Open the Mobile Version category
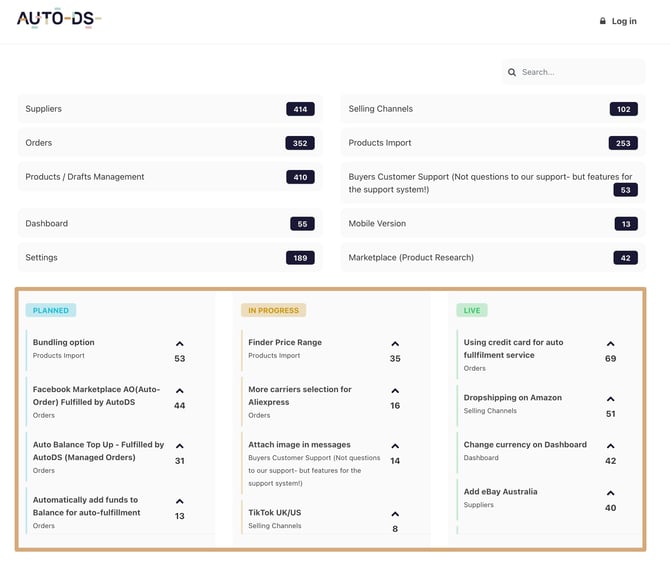The height and width of the screenshot is (563, 670). (x=493, y=223)
